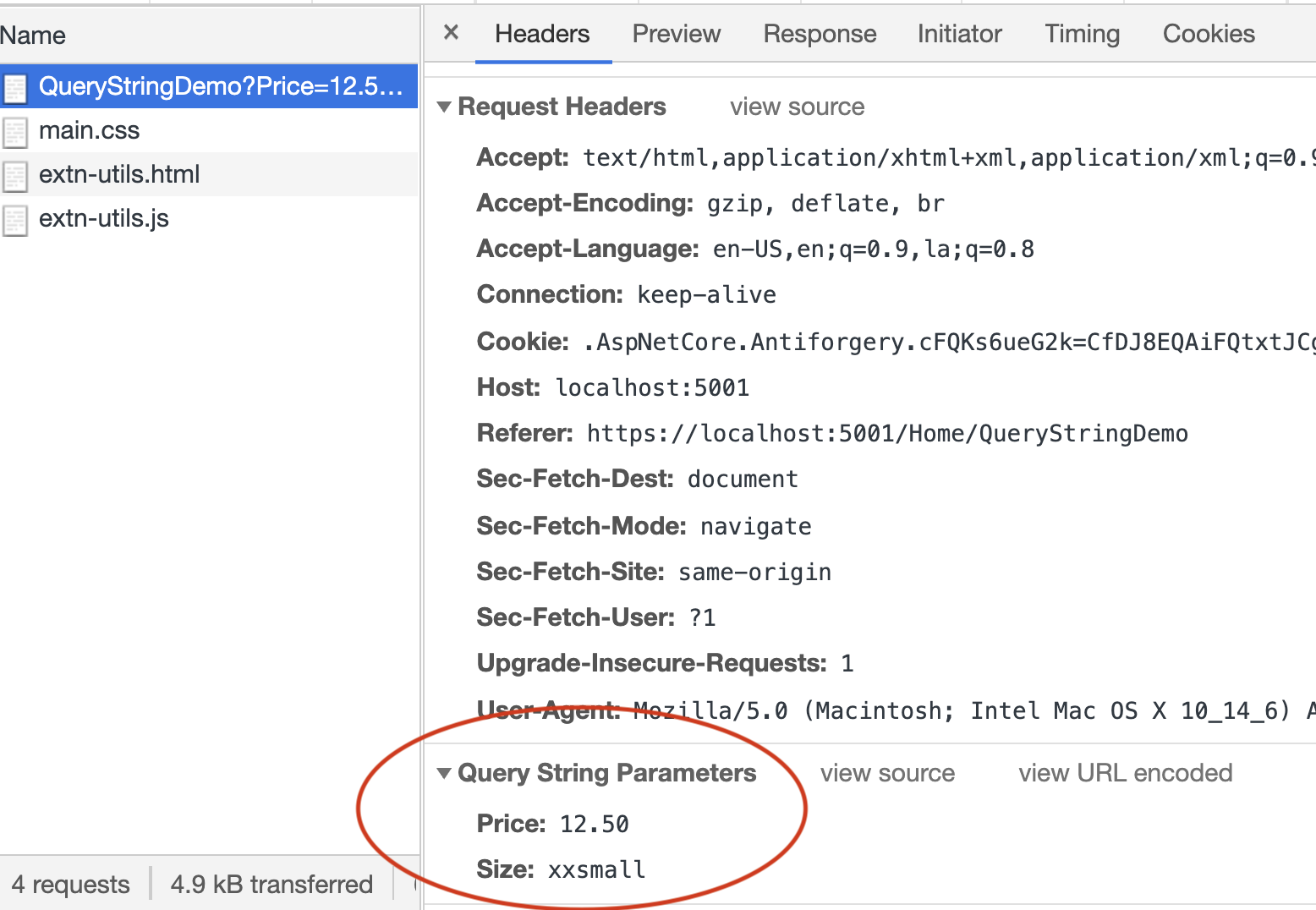This screenshot has height=910, width=1316.
Task: Click the document icon beside QueryStringDemo request
Action: pos(15,87)
